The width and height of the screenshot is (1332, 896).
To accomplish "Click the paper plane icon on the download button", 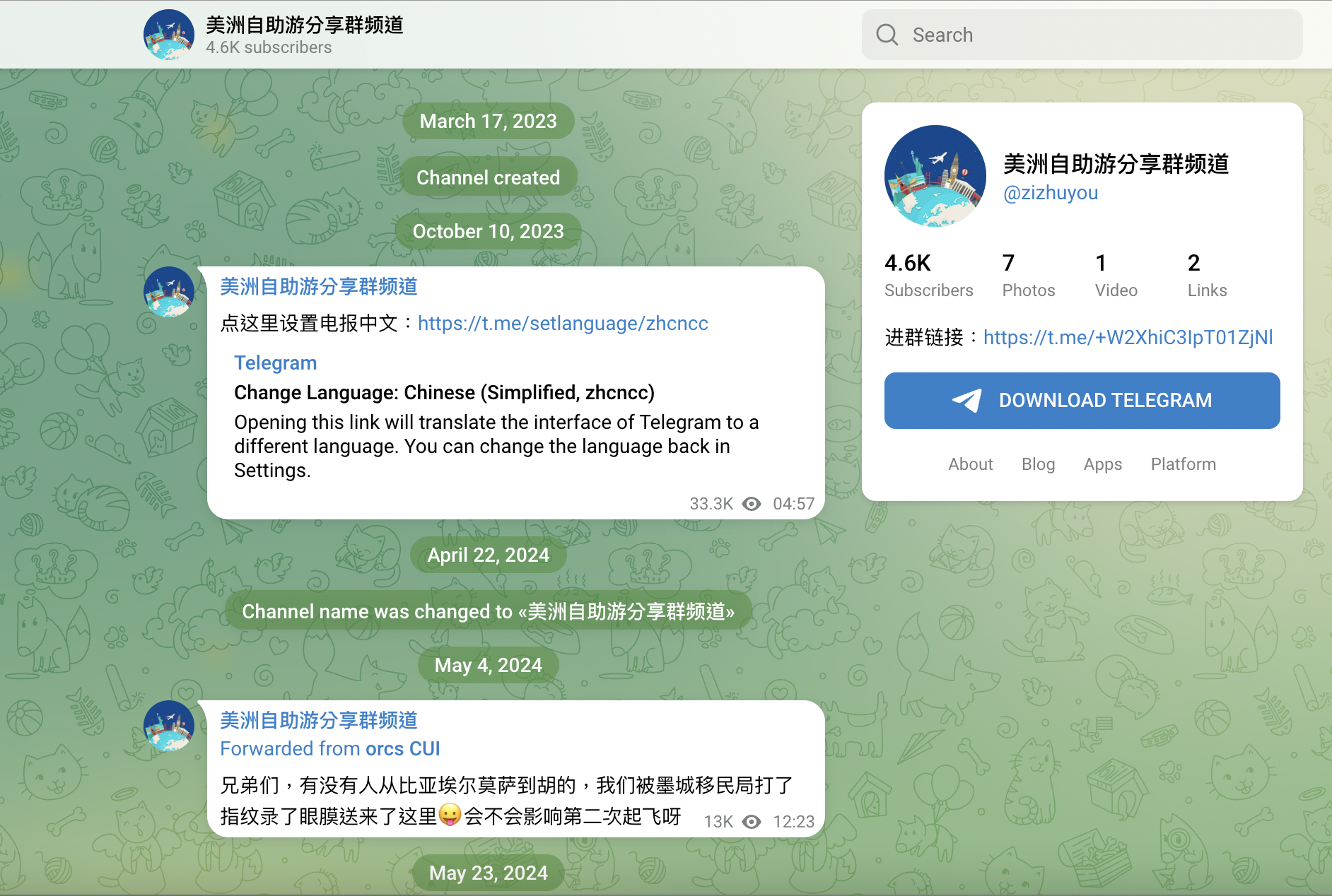I will tap(966, 401).
